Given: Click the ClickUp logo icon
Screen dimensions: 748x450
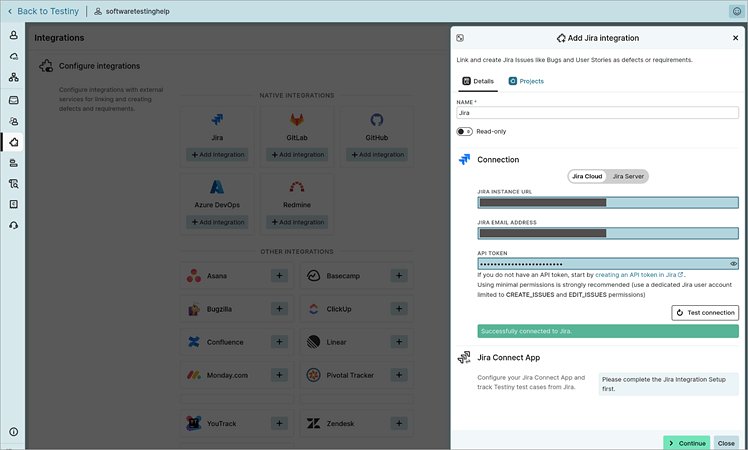Looking at the screenshot, I should [x=313, y=309].
